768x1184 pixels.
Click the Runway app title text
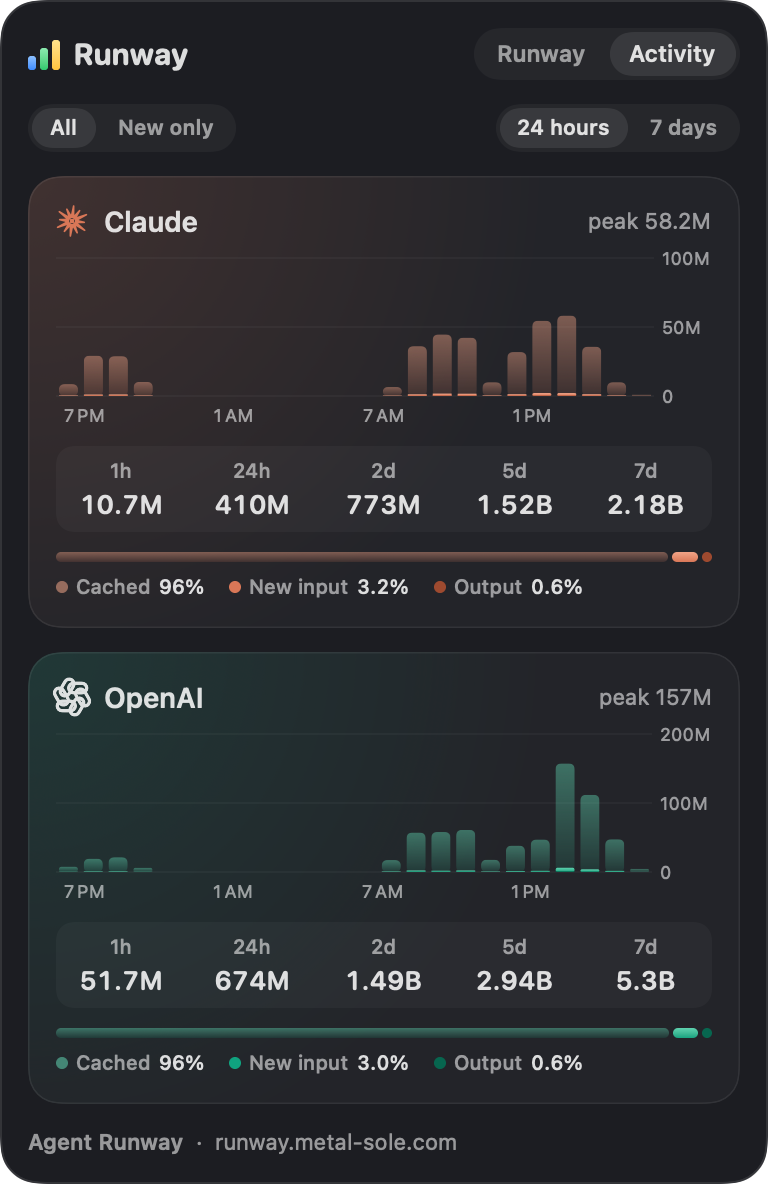click(x=131, y=54)
